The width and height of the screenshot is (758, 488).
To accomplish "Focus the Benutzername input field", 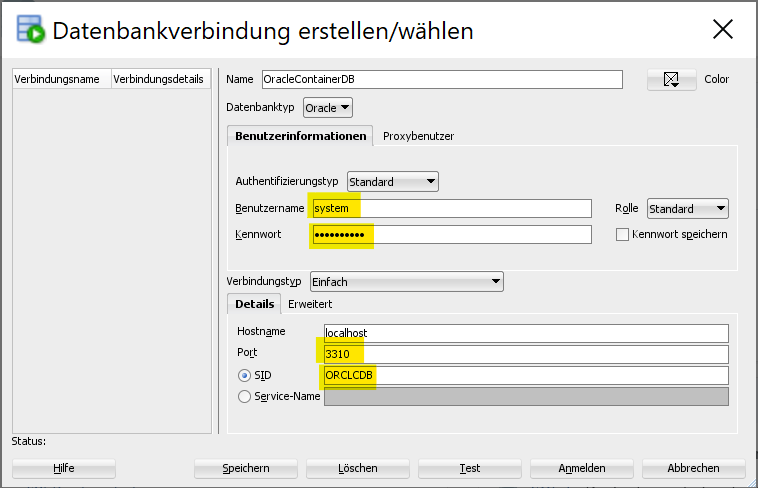I will 452,208.
